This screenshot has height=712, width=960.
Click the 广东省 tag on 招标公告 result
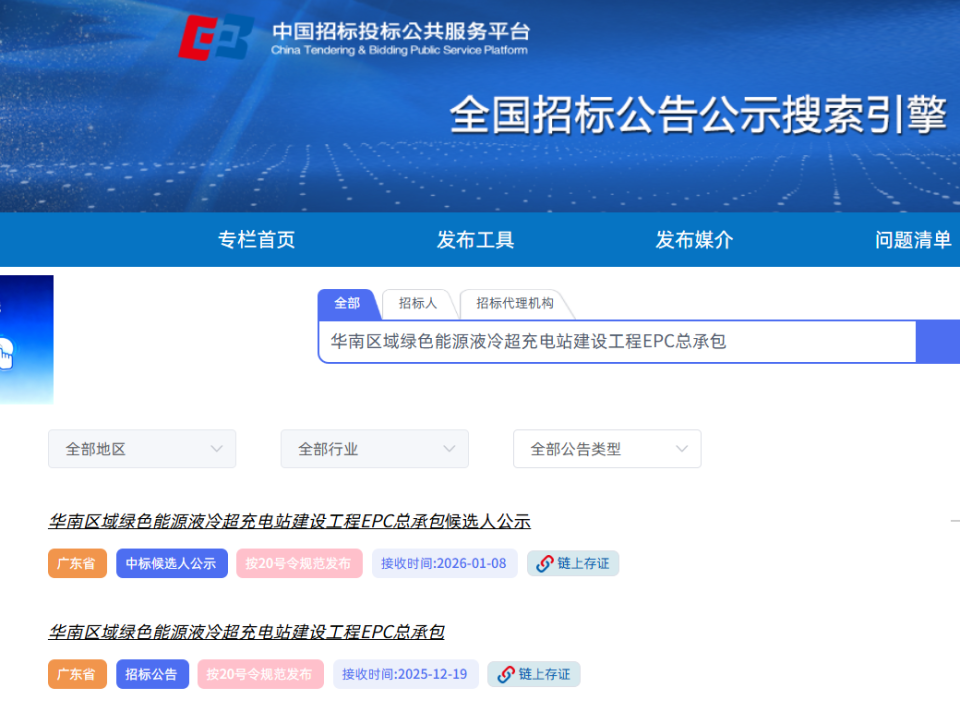click(x=77, y=674)
